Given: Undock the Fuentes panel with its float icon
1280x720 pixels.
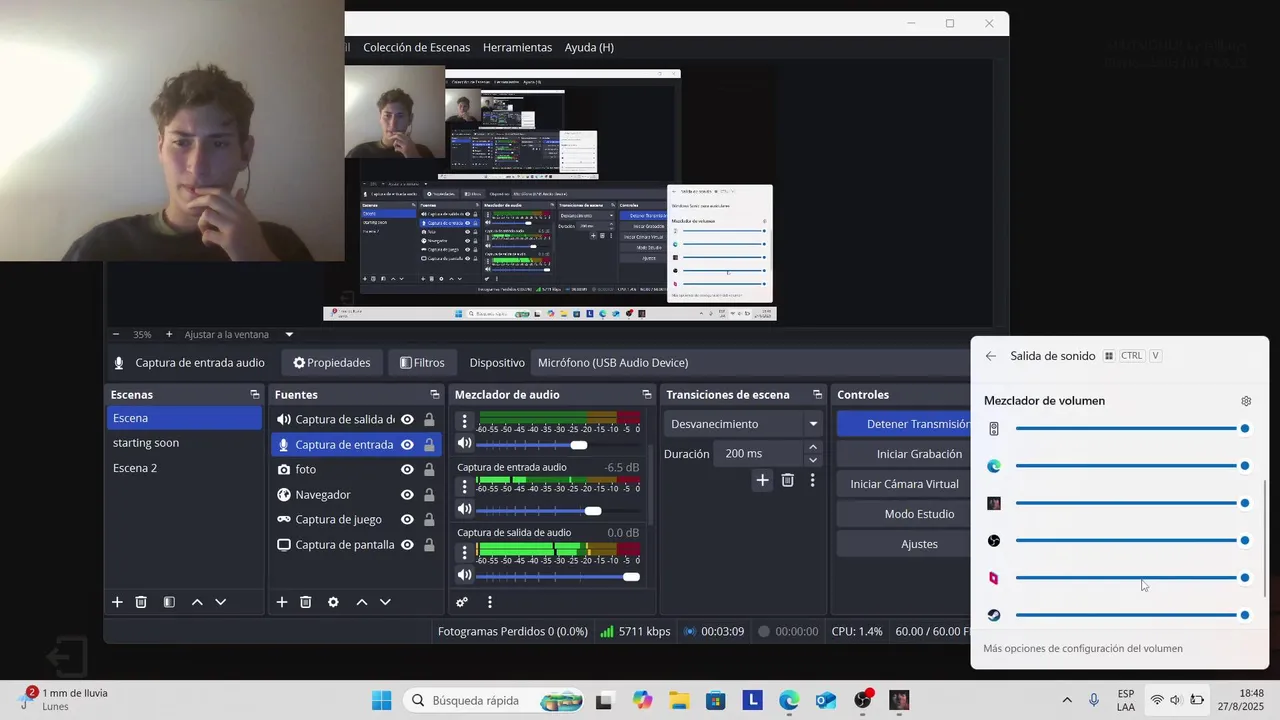Looking at the screenshot, I should click(x=434, y=395).
